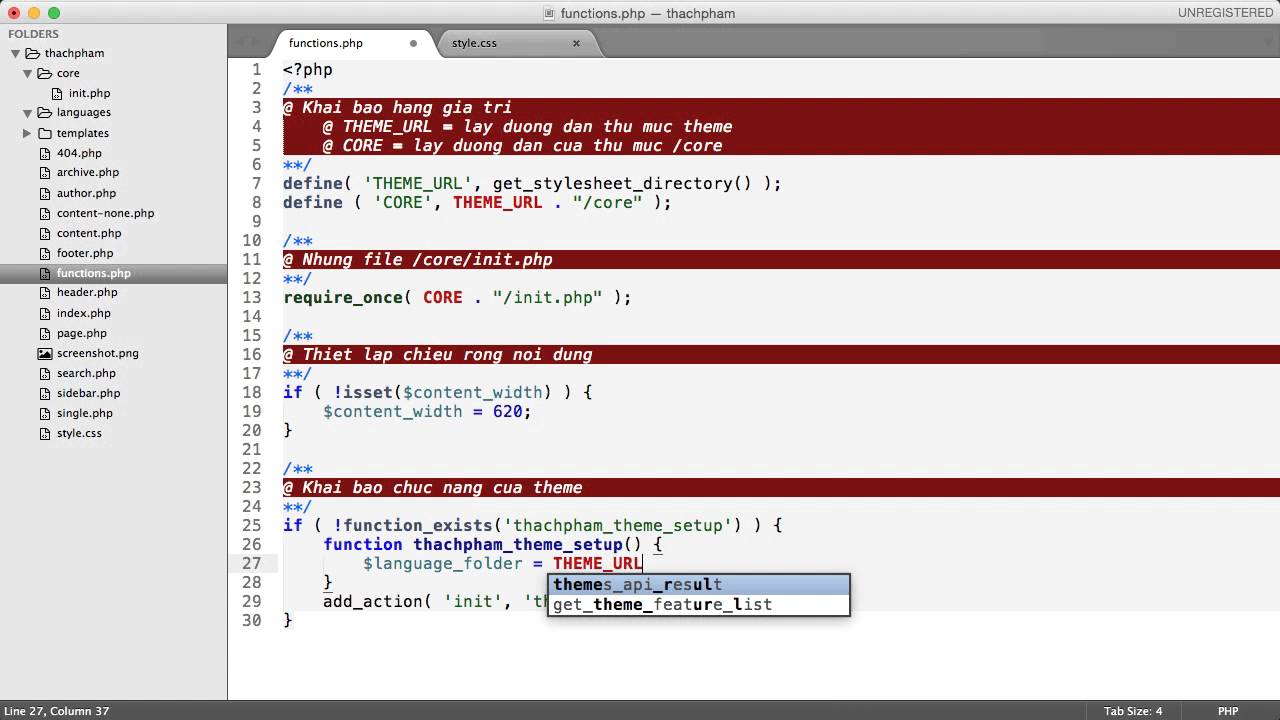1280x720 pixels.
Task: Expand the templates folder disclosure triangle
Action: point(27,133)
